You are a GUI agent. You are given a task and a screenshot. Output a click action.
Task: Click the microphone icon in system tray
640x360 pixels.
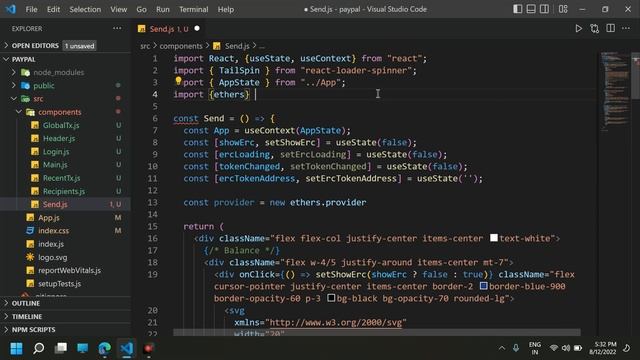click(x=516, y=348)
